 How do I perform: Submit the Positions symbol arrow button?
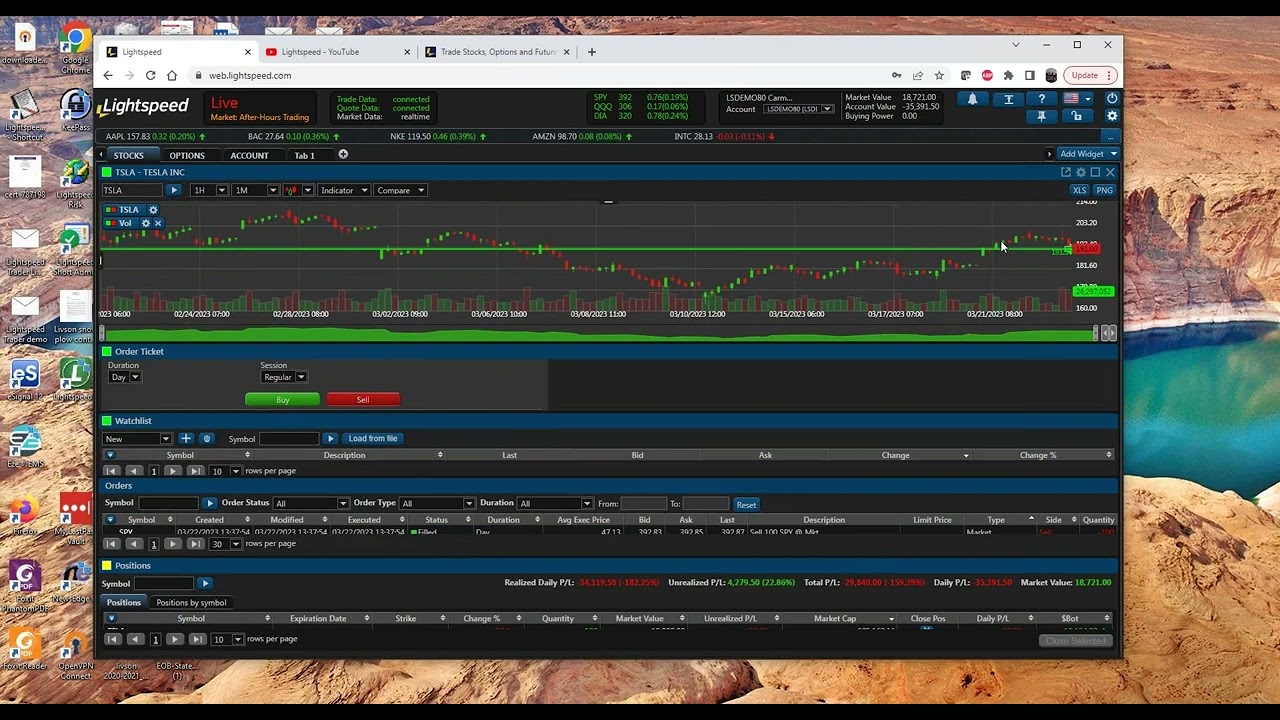pyautogui.click(x=204, y=583)
